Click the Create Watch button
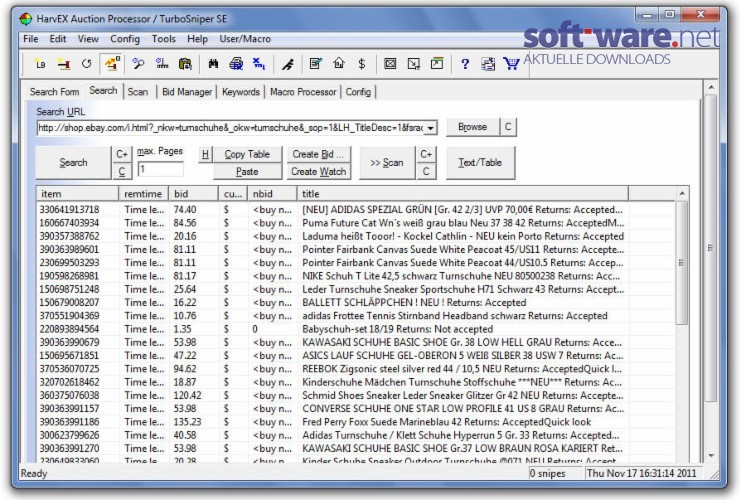Screen dimensions: 741x500 click(x=319, y=171)
